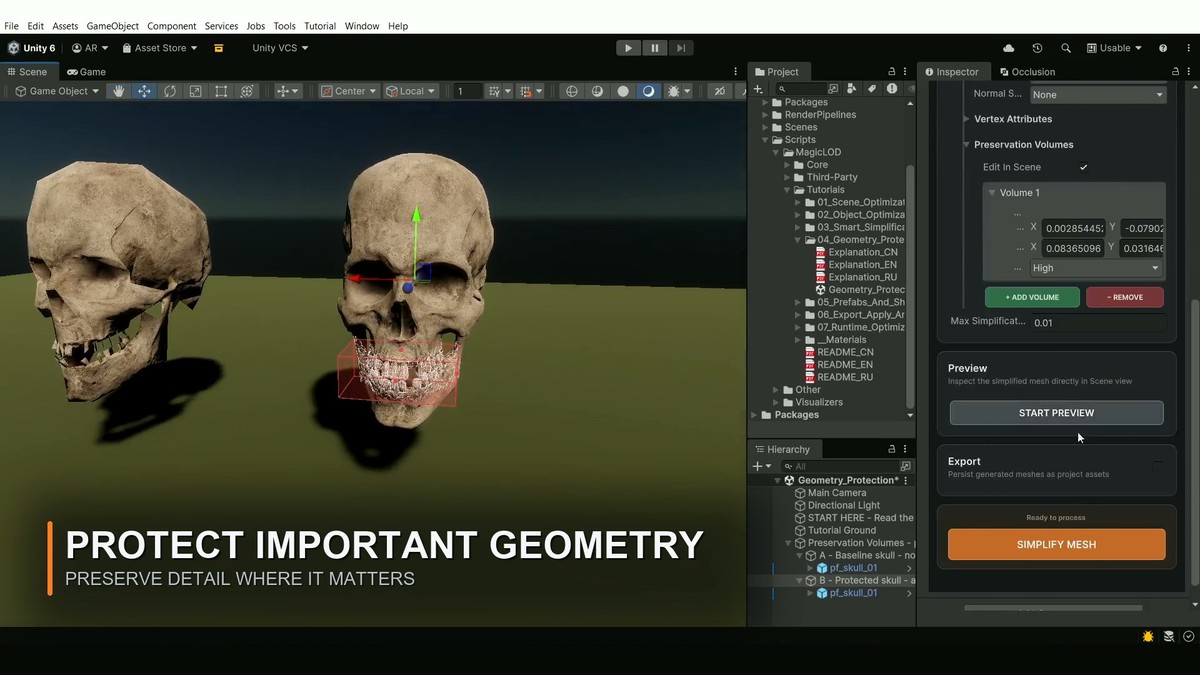Open Hierarchy panel kebab menu
This screenshot has height=675, width=1200.
[x=905, y=449]
